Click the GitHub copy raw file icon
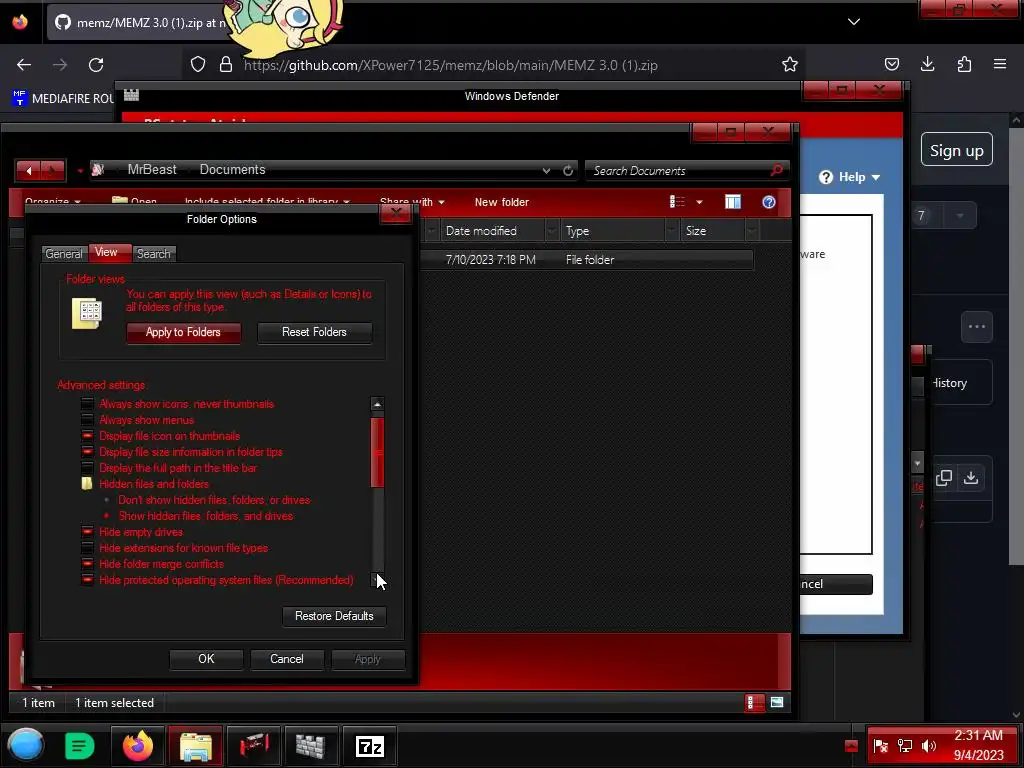The width and height of the screenshot is (1024, 768). click(944, 478)
